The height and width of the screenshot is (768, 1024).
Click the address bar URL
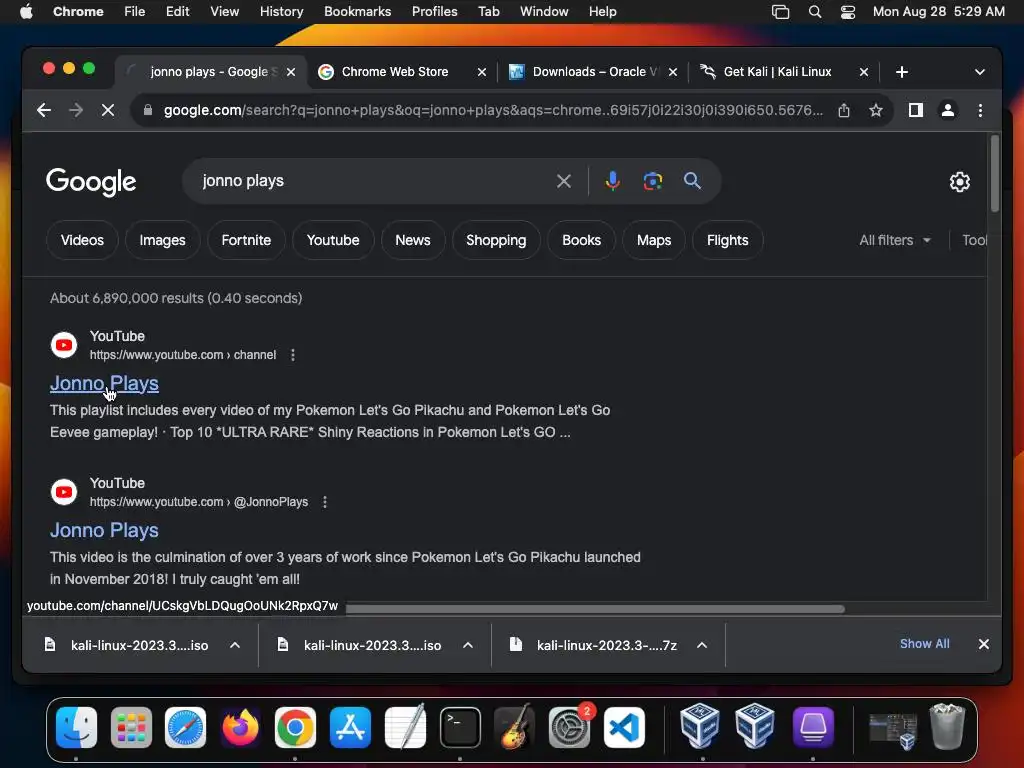(493, 110)
